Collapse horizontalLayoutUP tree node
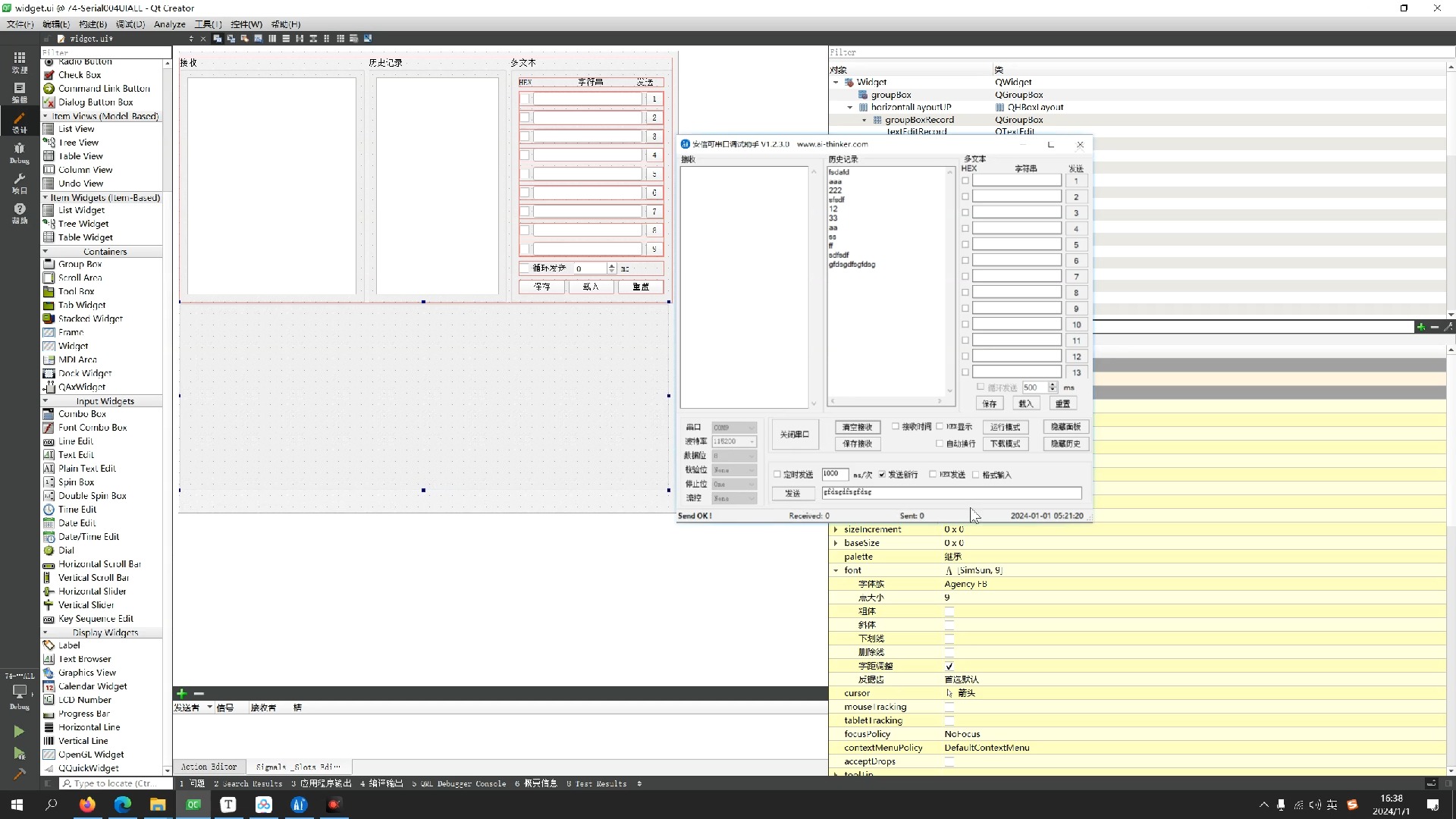This screenshot has width=1456, height=819. (x=850, y=107)
